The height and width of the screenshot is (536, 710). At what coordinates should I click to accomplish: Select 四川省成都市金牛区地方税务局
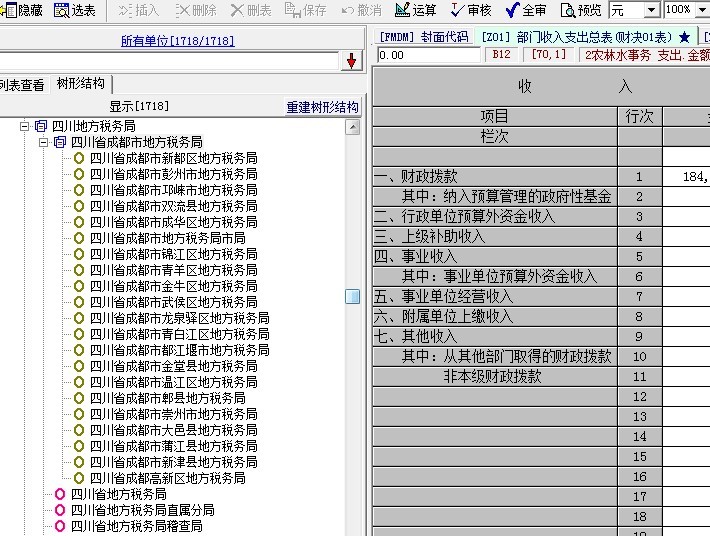click(173, 286)
